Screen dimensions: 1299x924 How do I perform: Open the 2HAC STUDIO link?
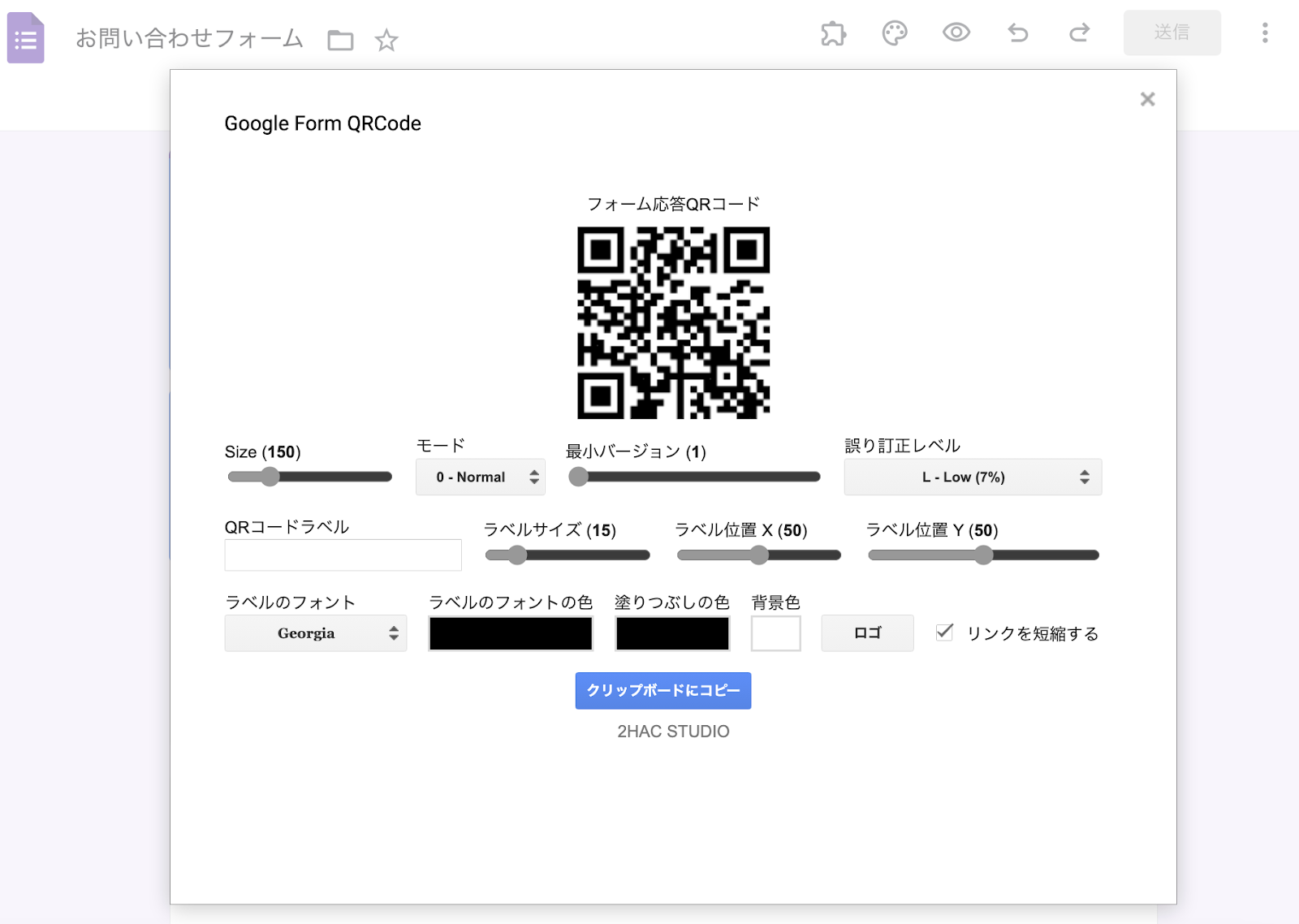click(x=673, y=732)
